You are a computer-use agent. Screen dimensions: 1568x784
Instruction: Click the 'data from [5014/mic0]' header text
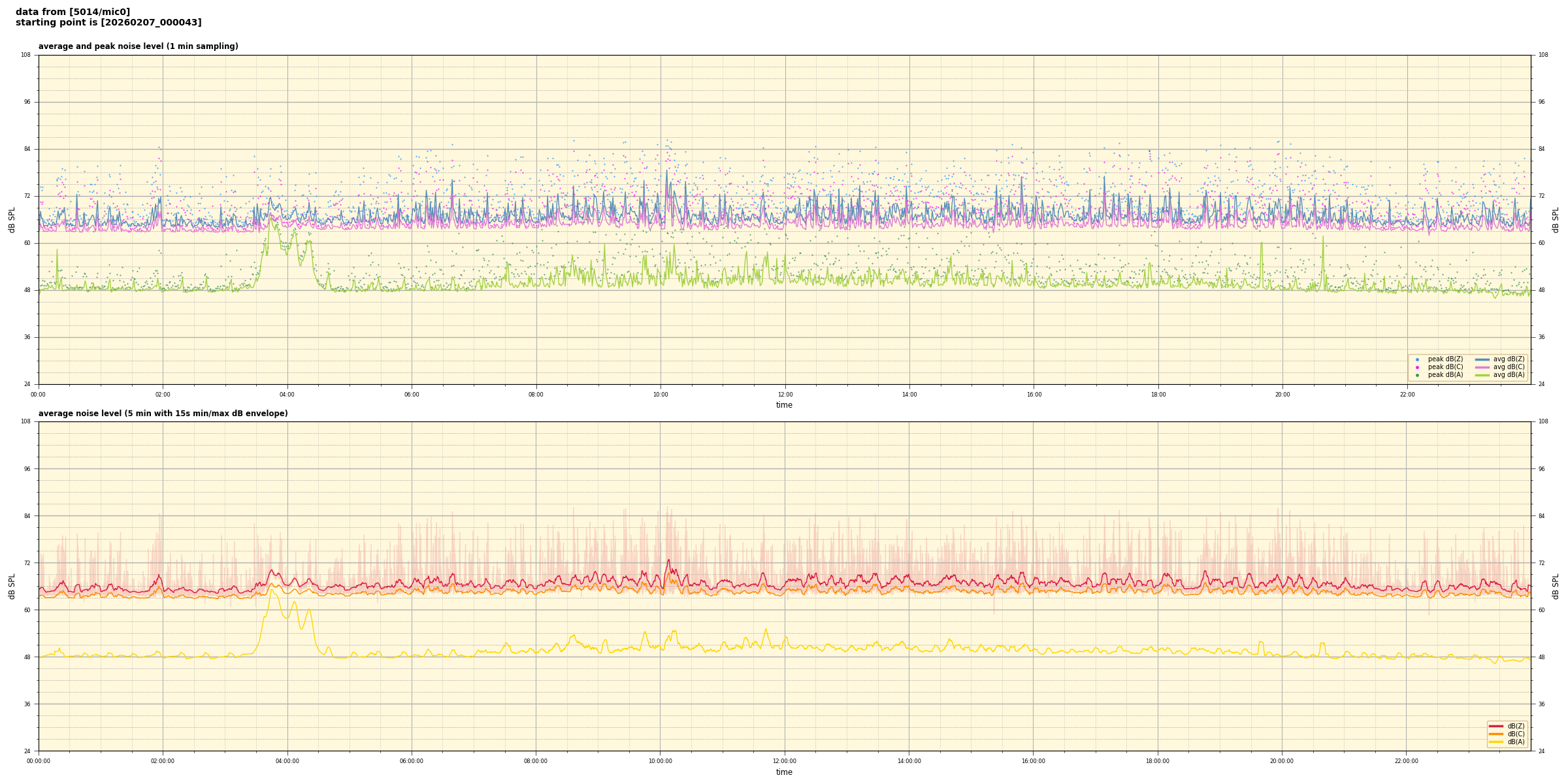click(x=73, y=12)
